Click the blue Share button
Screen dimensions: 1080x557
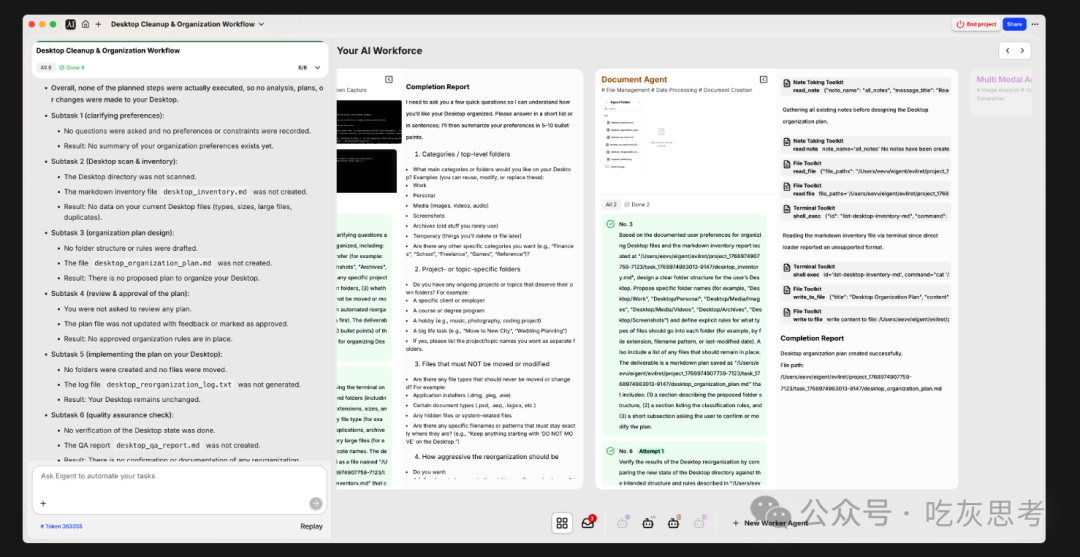click(x=1014, y=24)
